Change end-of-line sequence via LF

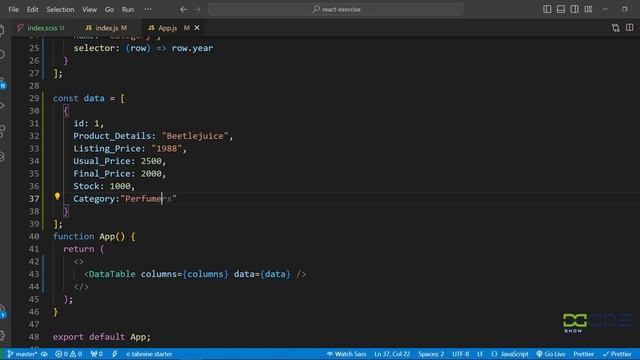pos(480,354)
